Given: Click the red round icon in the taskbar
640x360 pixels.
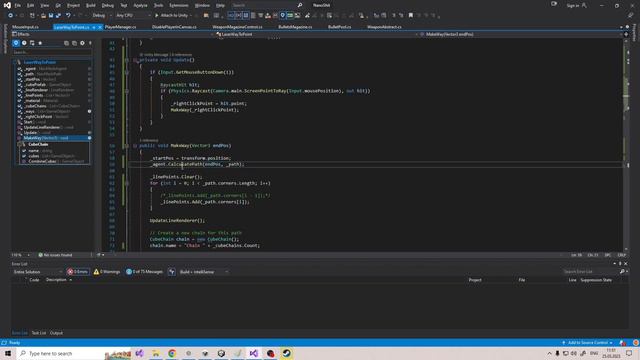Looking at the screenshot, I should click(x=270, y=353).
